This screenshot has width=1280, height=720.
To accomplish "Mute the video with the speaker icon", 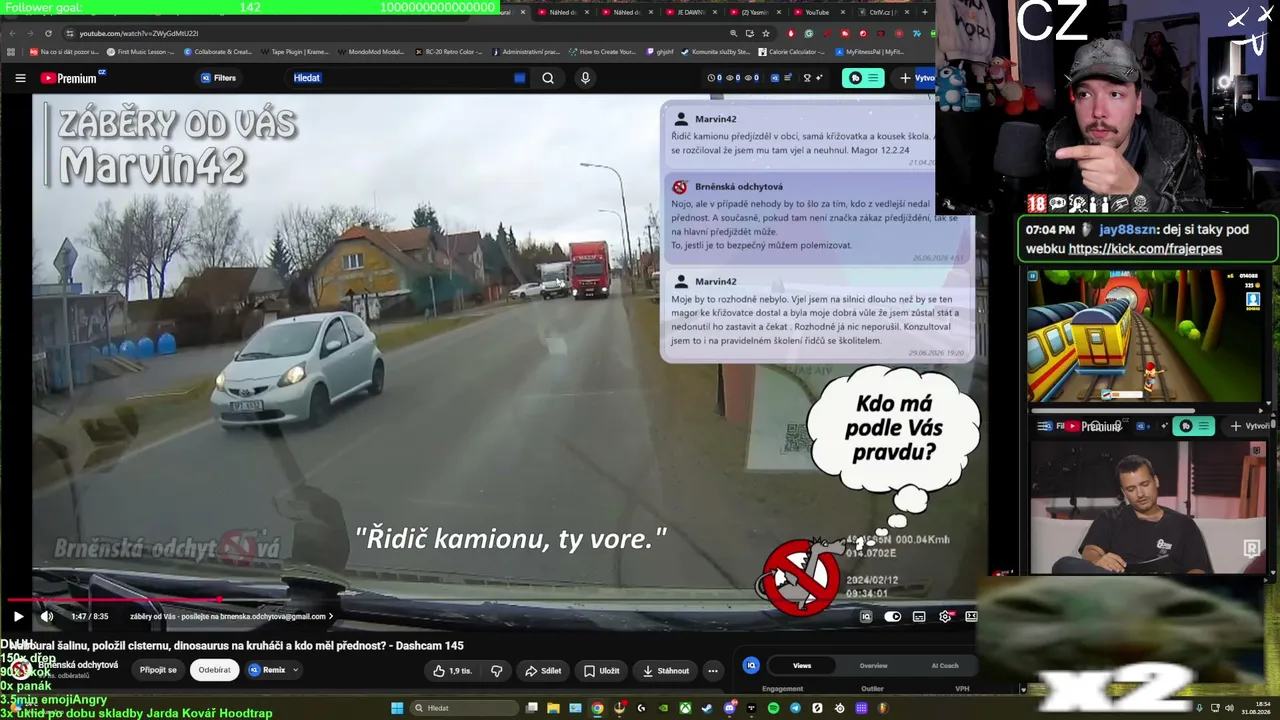I will [46, 617].
